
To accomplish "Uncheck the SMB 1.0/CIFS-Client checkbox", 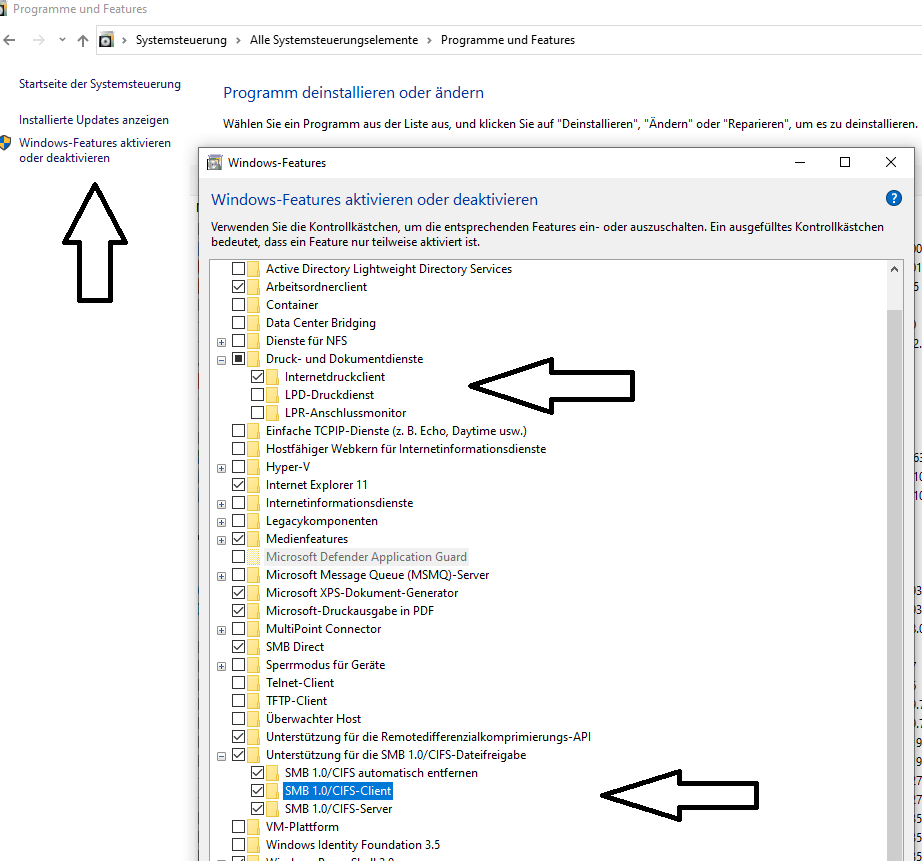I will (x=257, y=791).
